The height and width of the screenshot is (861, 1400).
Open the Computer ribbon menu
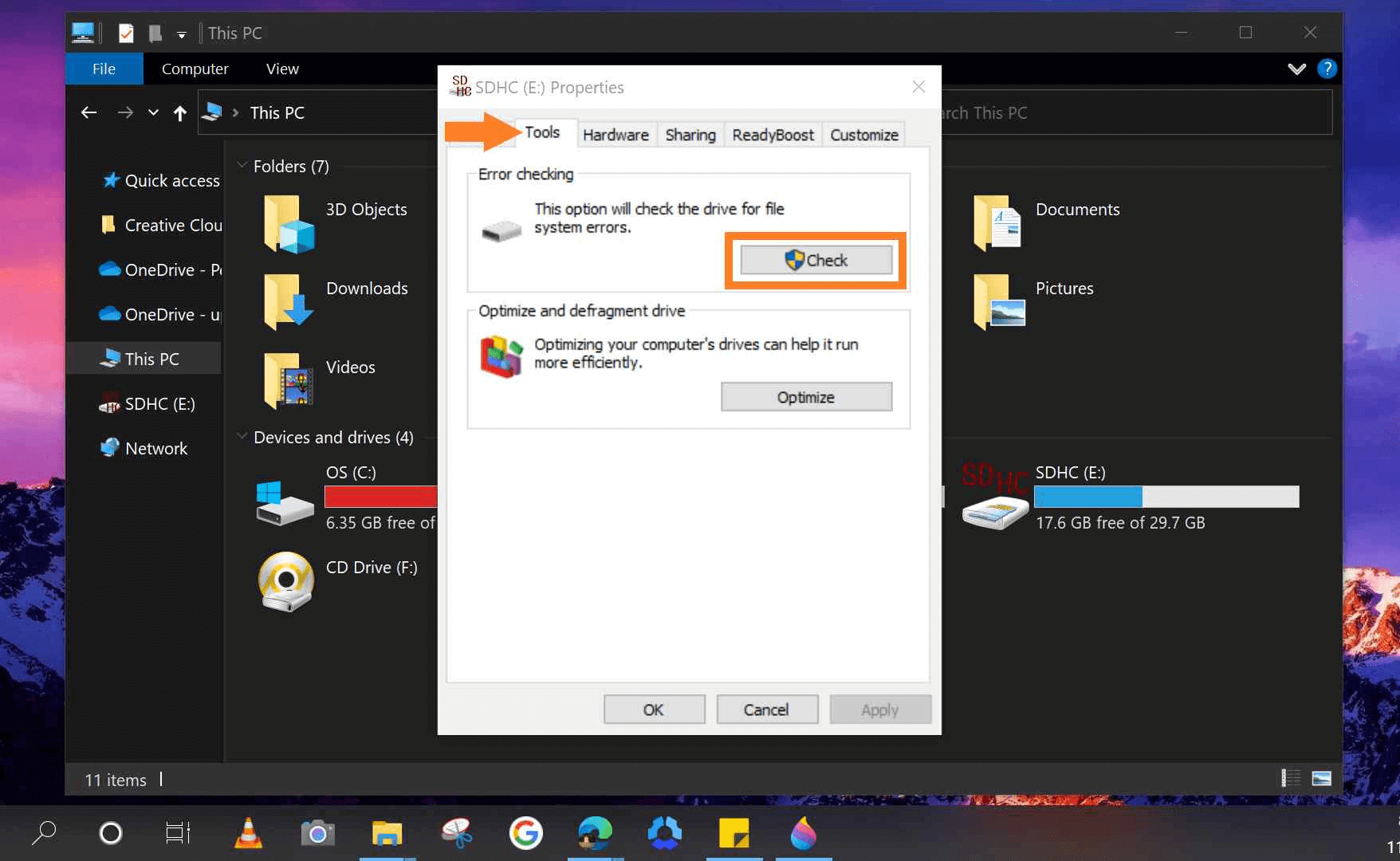coord(195,69)
